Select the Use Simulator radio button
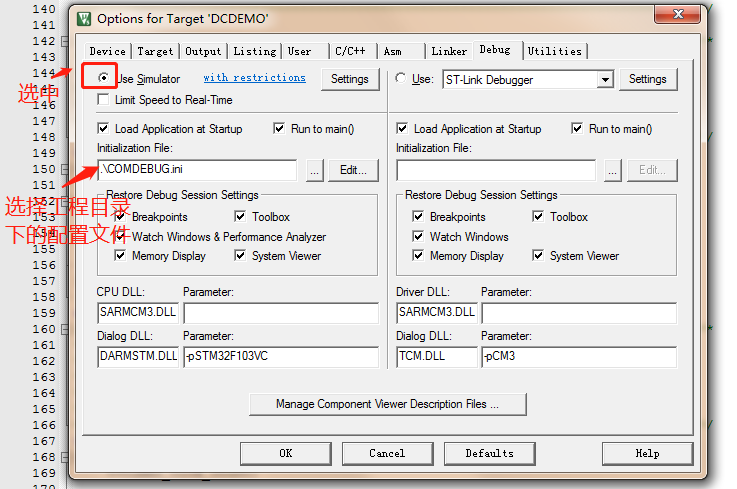Image resolution: width=737 pixels, height=489 pixels. (105, 78)
